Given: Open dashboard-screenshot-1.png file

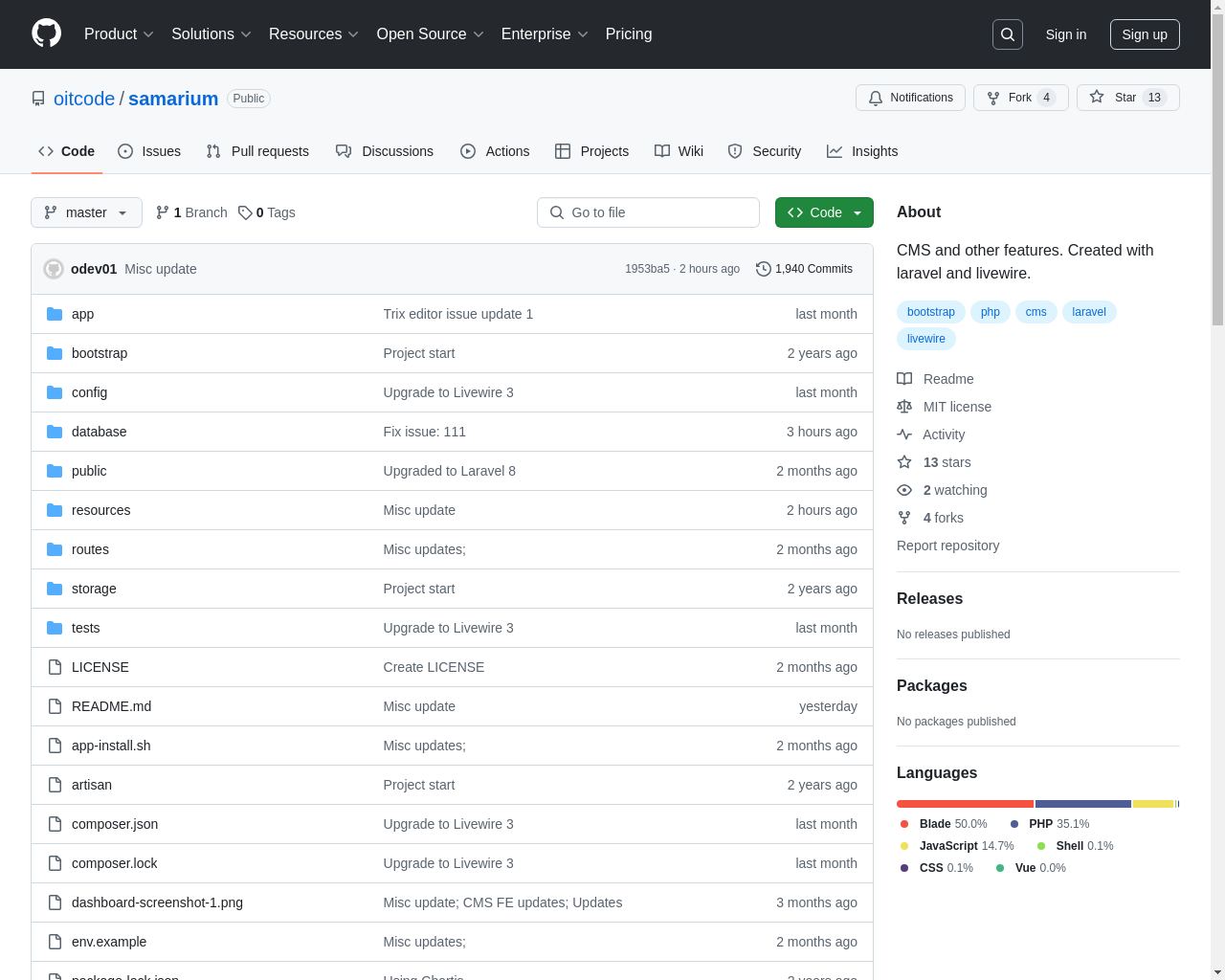Looking at the screenshot, I should click(x=157, y=902).
